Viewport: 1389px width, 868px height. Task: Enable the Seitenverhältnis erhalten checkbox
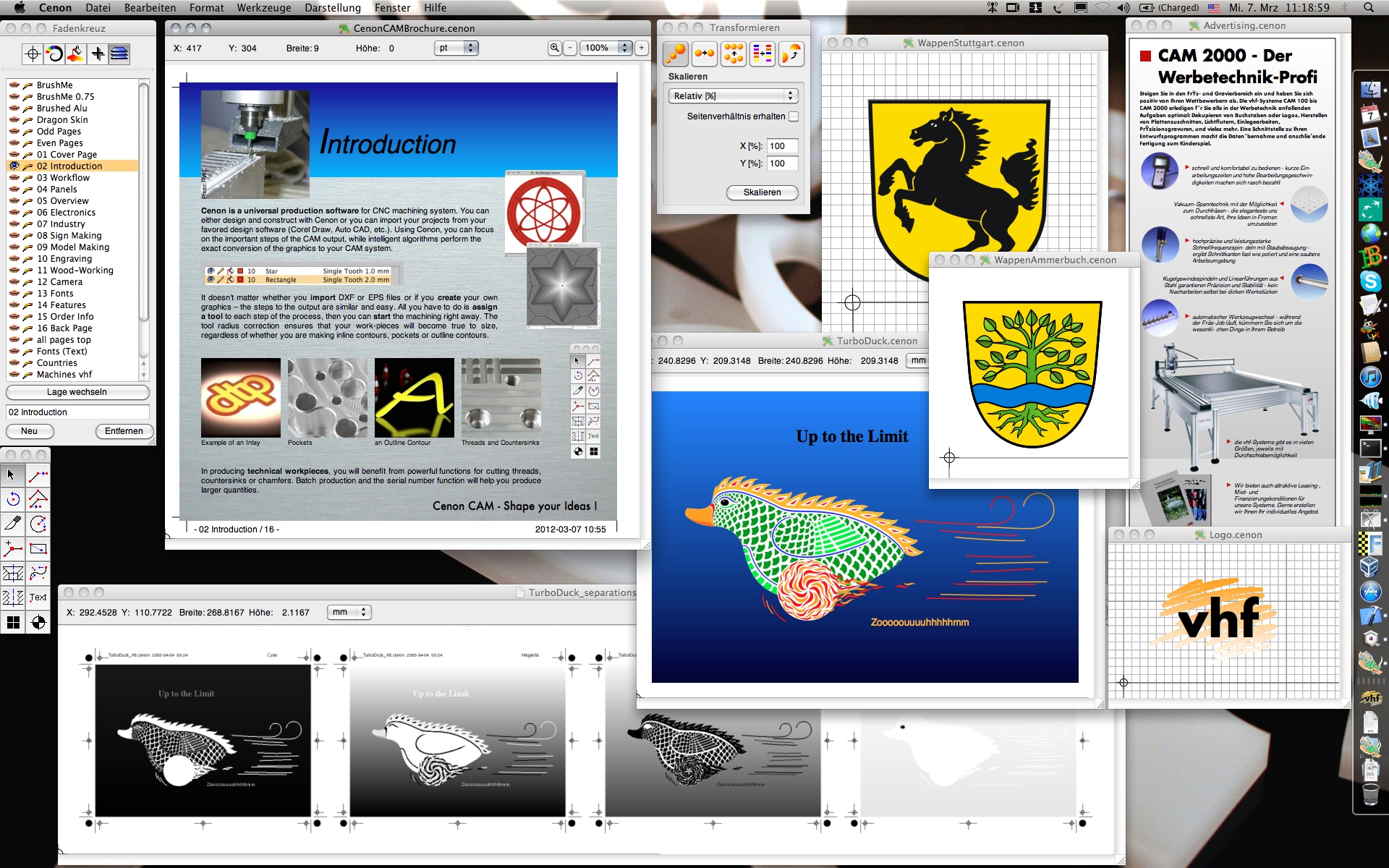(x=794, y=116)
